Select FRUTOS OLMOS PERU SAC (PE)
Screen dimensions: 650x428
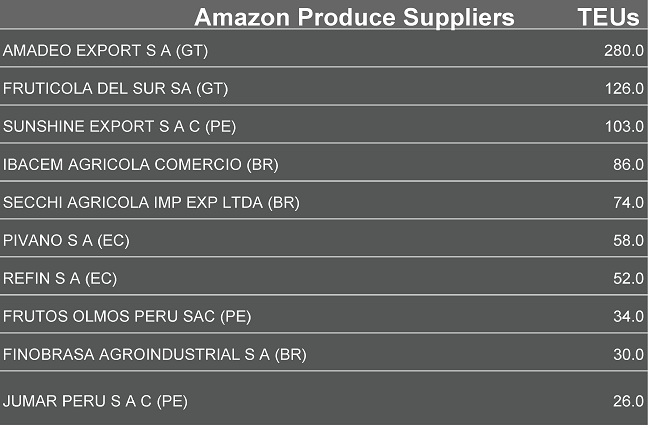click(127, 317)
